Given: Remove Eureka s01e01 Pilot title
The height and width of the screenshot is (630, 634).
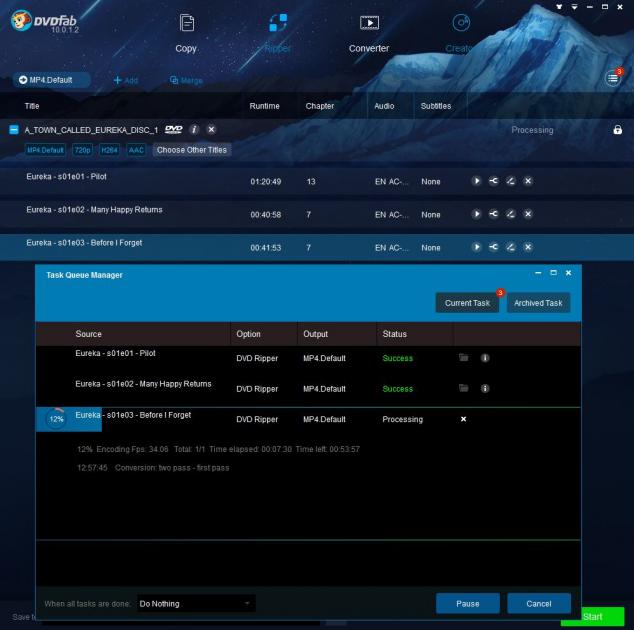Looking at the screenshot, I should coord(528,181).
